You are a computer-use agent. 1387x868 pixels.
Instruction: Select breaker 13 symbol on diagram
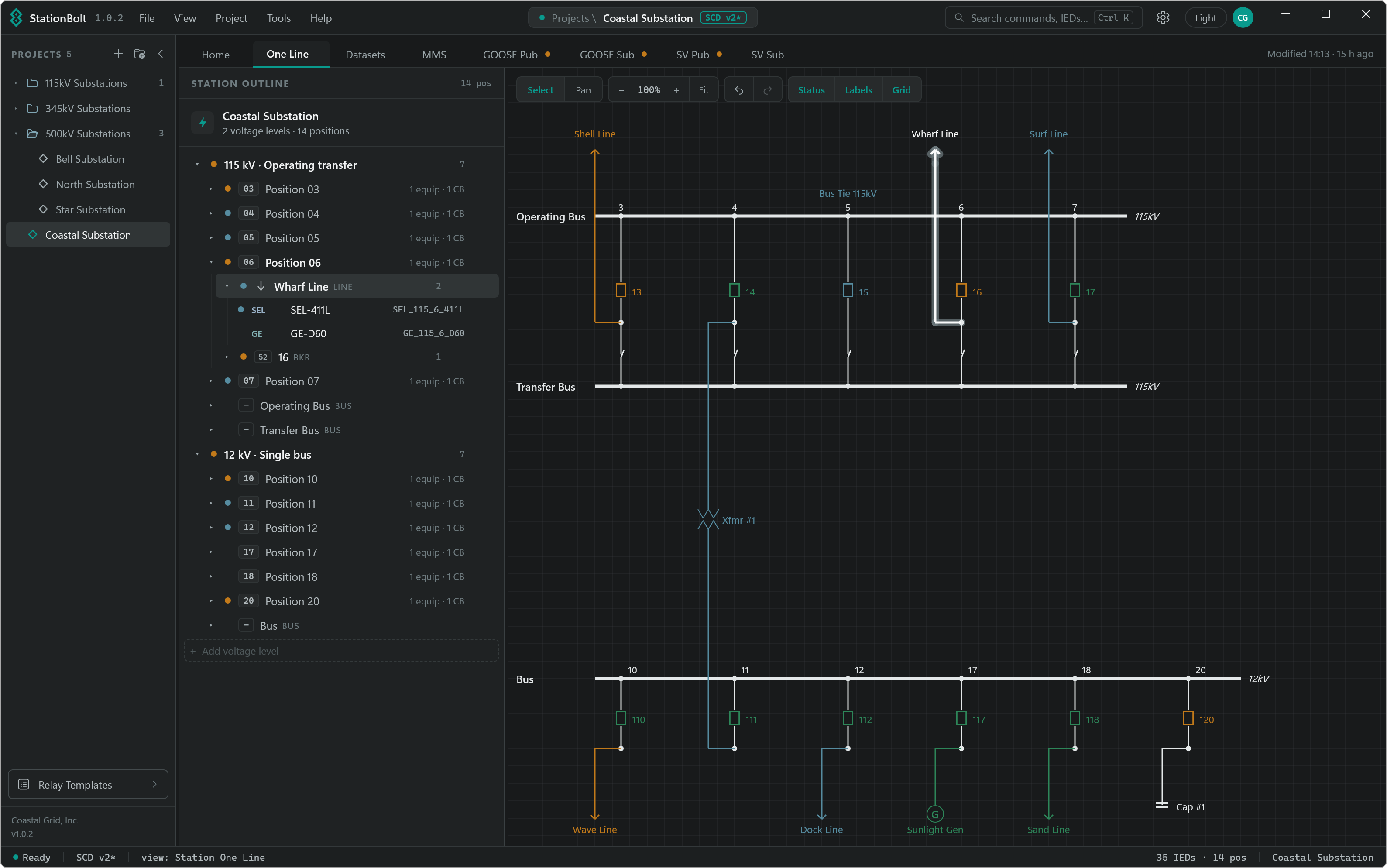(621, 291)
